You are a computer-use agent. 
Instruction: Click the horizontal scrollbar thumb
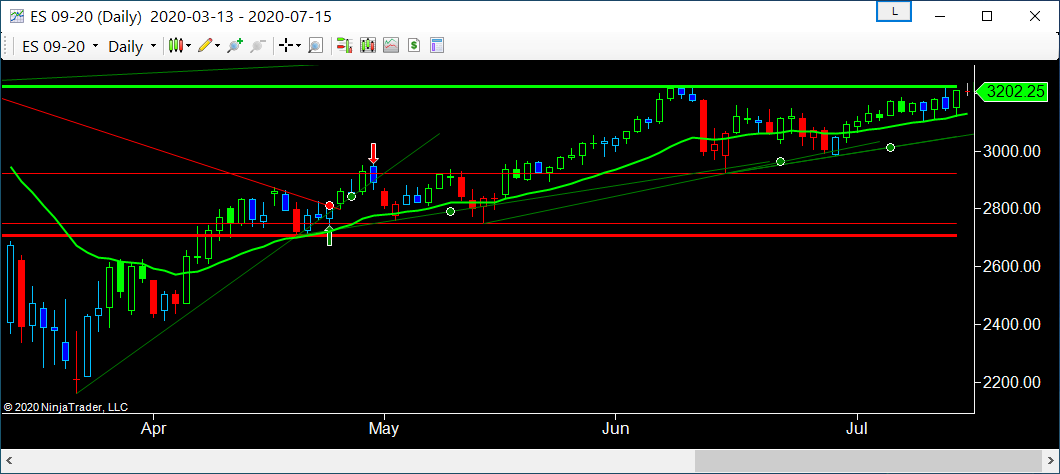(x=868, y=462)
